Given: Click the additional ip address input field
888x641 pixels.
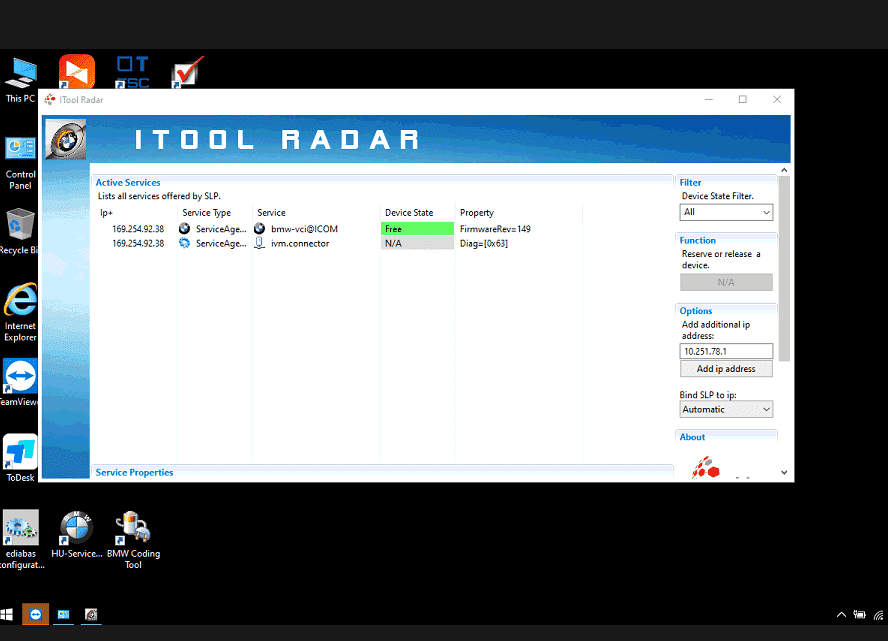Looking at the screenshot, I should click(x=726, y=351).
